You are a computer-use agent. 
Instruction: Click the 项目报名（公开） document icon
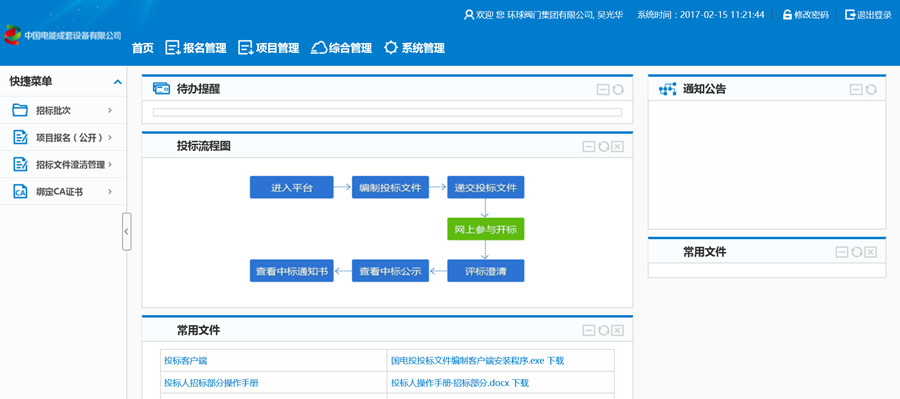20,137
